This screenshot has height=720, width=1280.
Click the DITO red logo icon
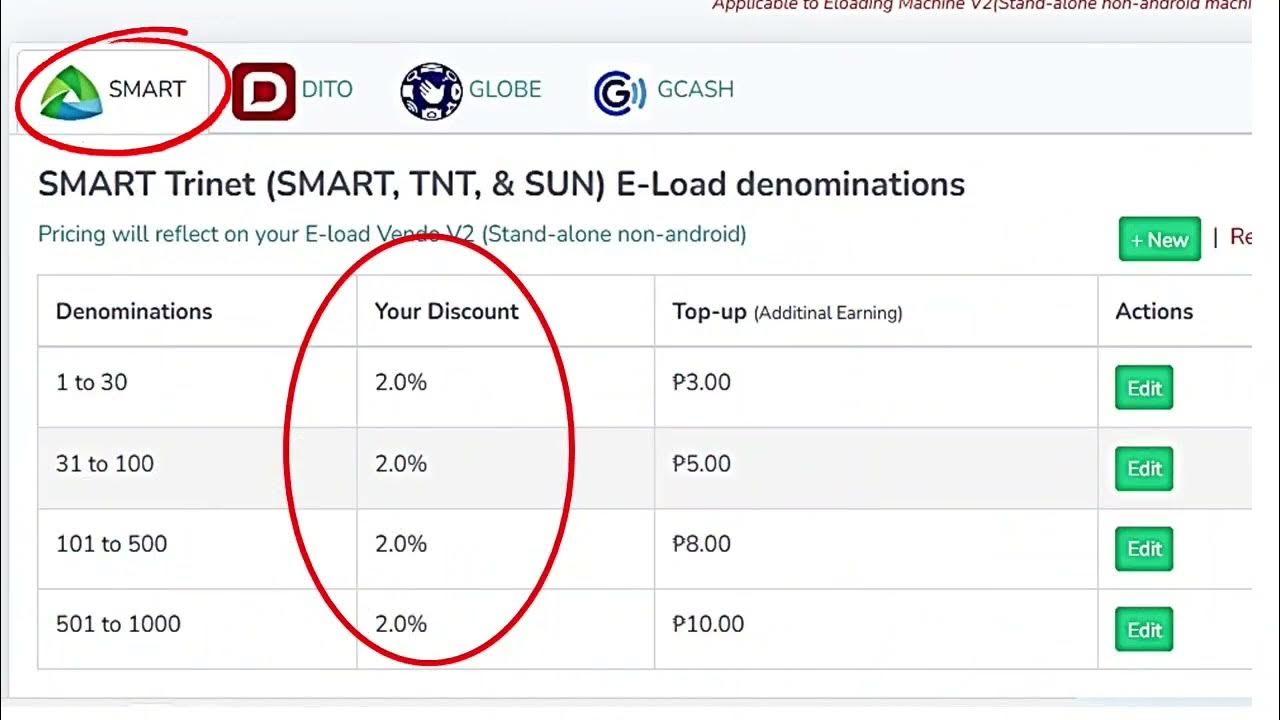point(263,91)
